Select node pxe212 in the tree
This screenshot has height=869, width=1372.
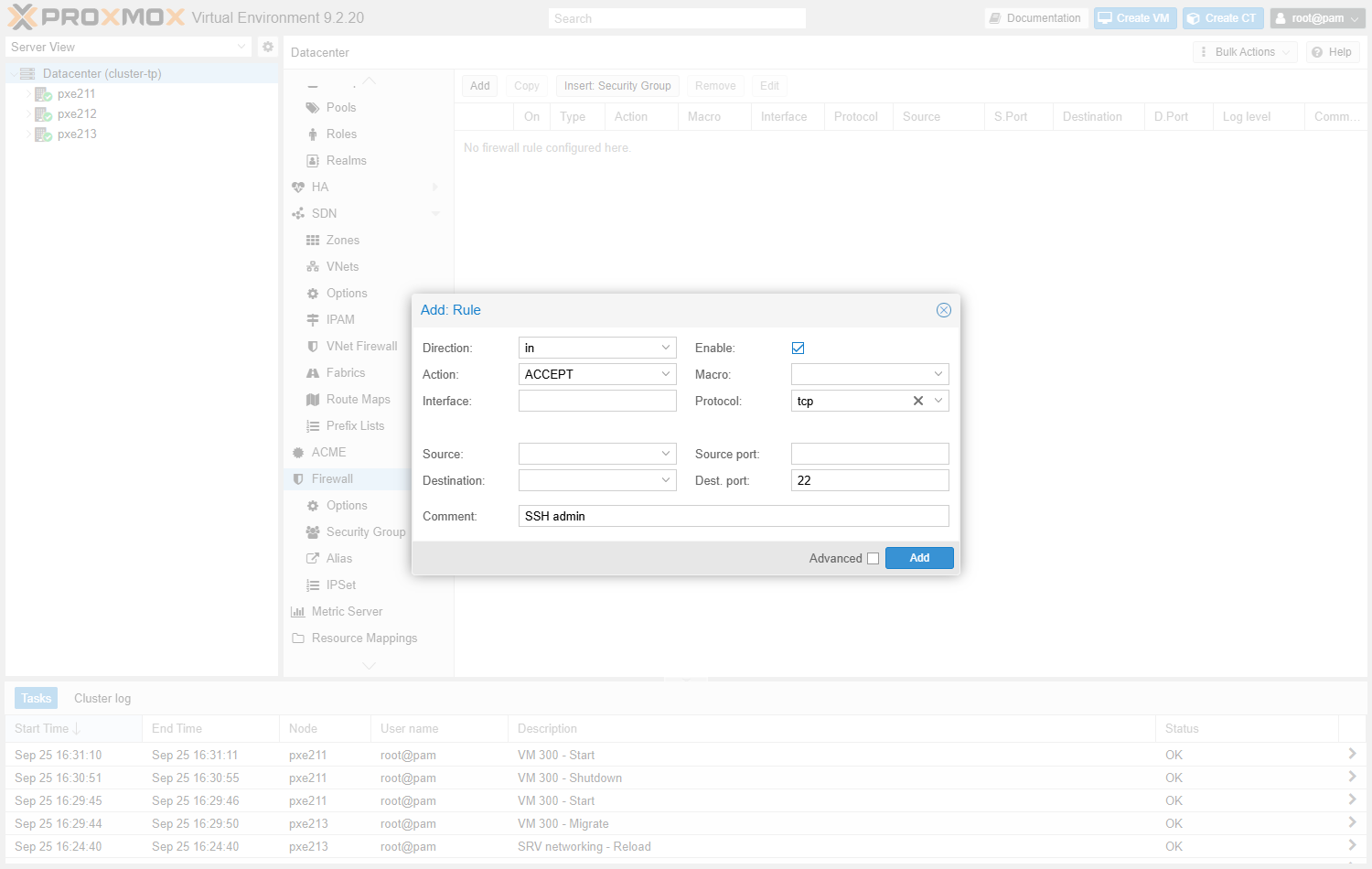pyautogui.click(x=77, y=114)
